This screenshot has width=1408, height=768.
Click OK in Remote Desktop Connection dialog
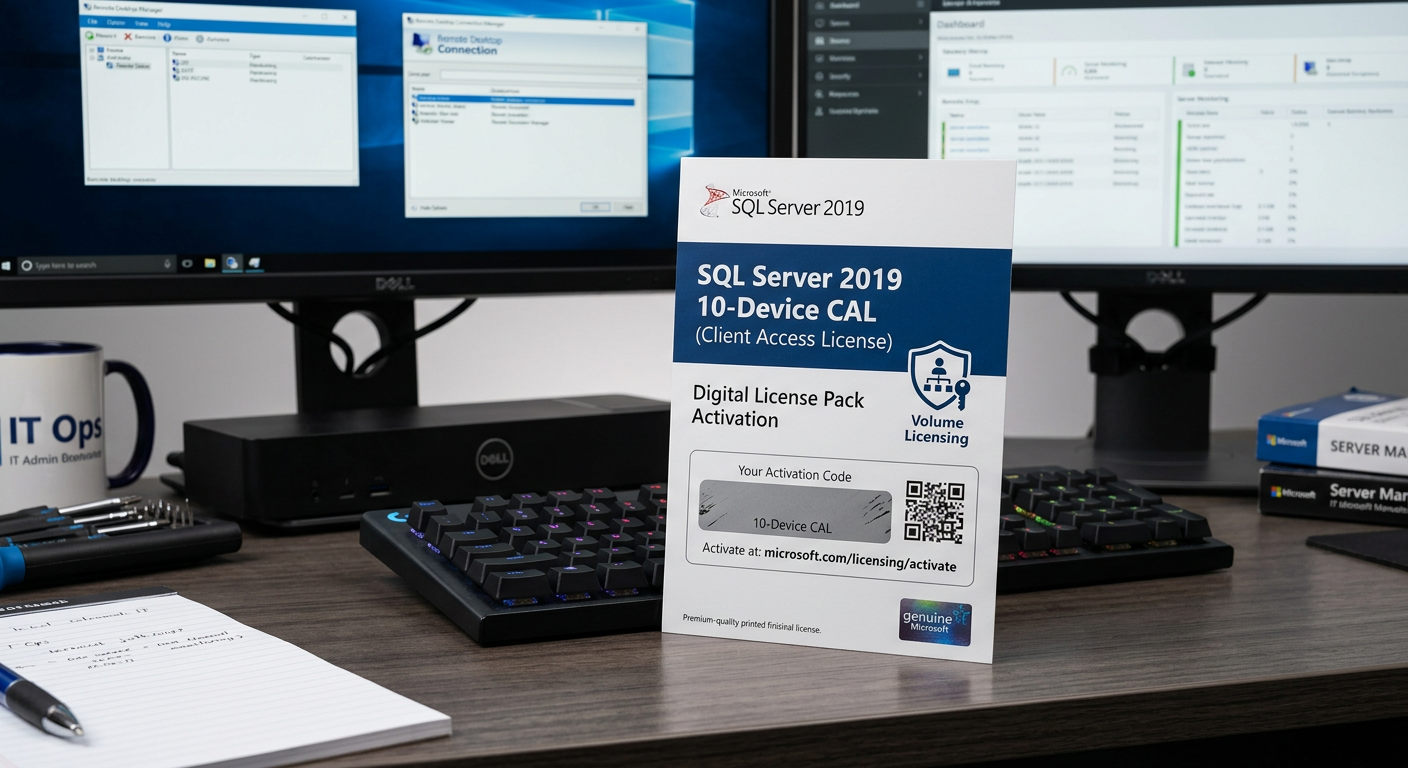(595, 206)
